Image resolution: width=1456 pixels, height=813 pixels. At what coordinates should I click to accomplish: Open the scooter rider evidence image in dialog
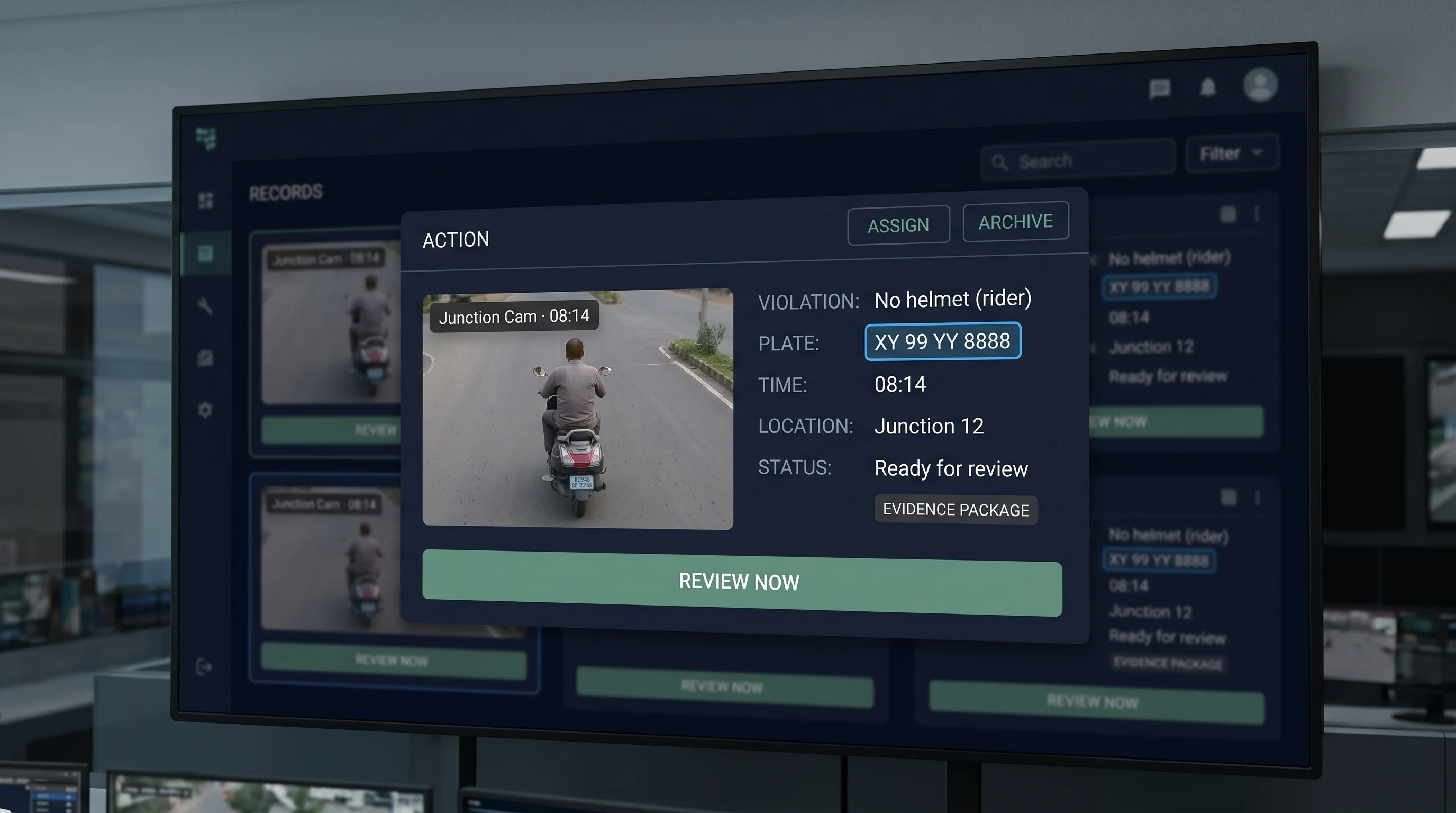click(578, 409)
